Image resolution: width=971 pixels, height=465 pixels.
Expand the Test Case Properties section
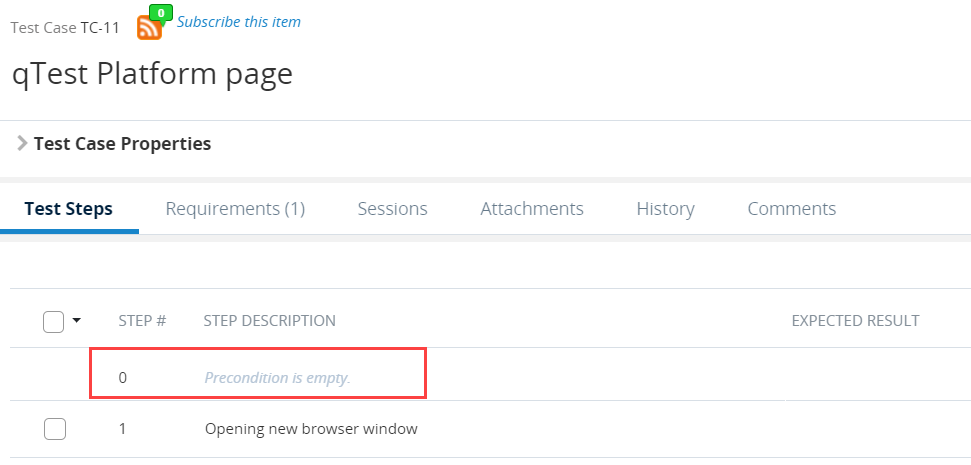[x=22, y=143]
